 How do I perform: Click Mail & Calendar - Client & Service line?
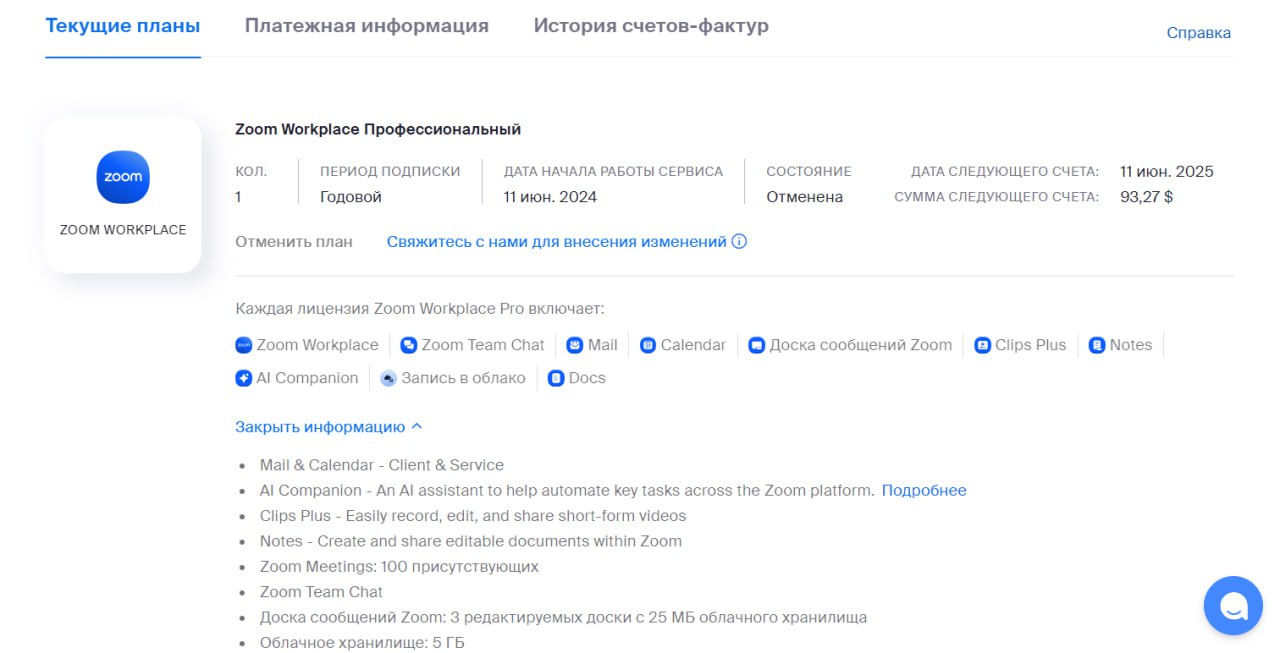382,465
